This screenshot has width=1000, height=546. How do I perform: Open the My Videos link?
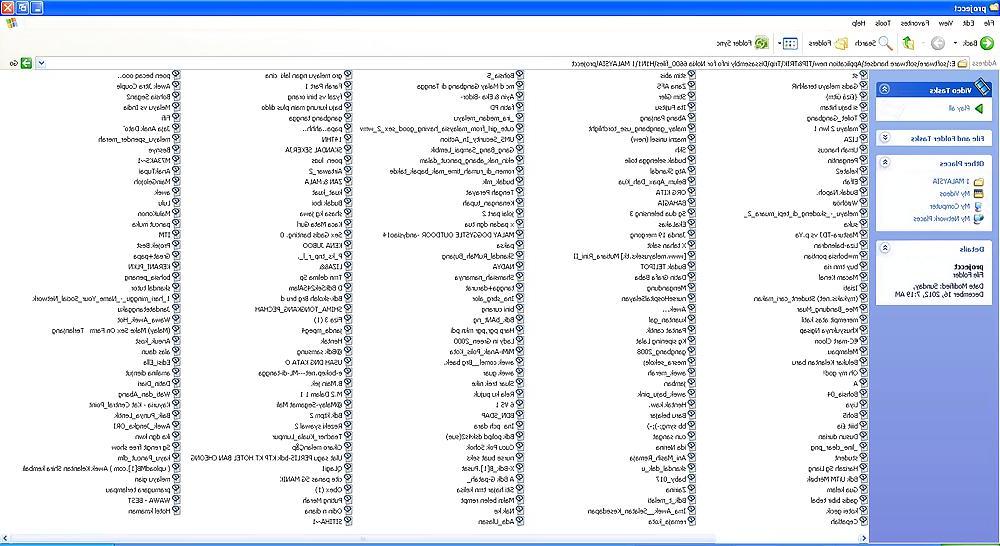tap(955, 193)
